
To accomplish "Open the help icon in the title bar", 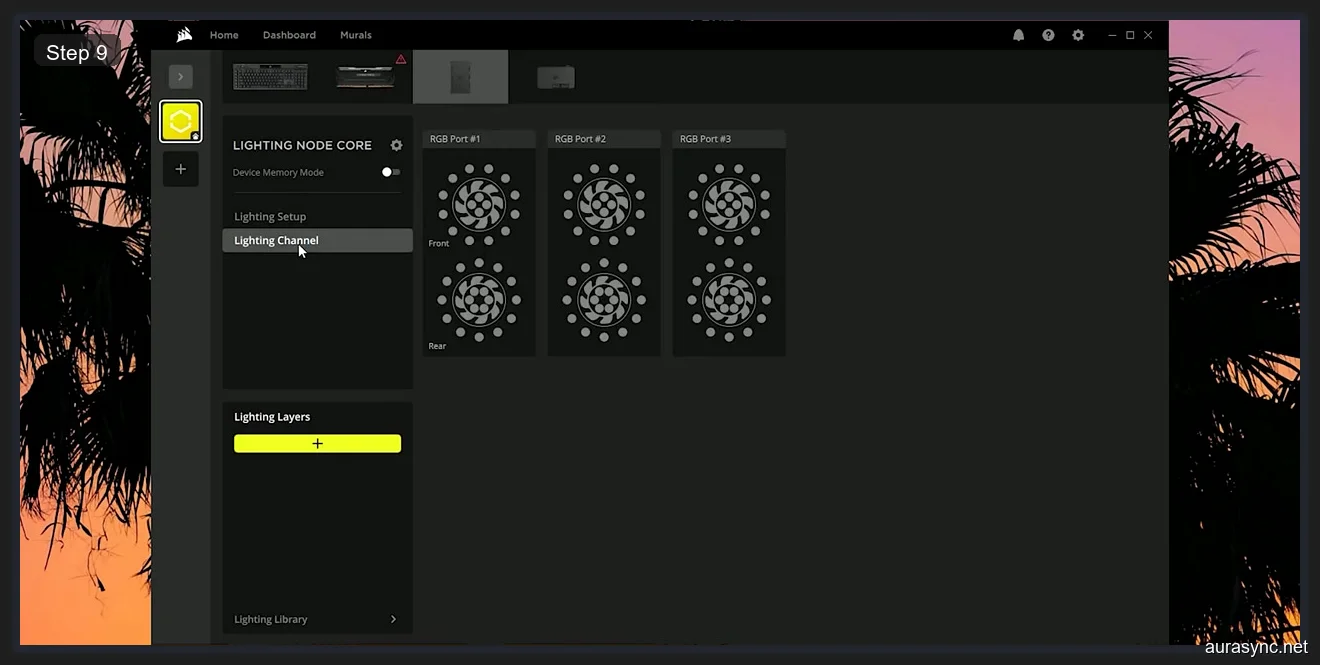I will pos(1048,35).
